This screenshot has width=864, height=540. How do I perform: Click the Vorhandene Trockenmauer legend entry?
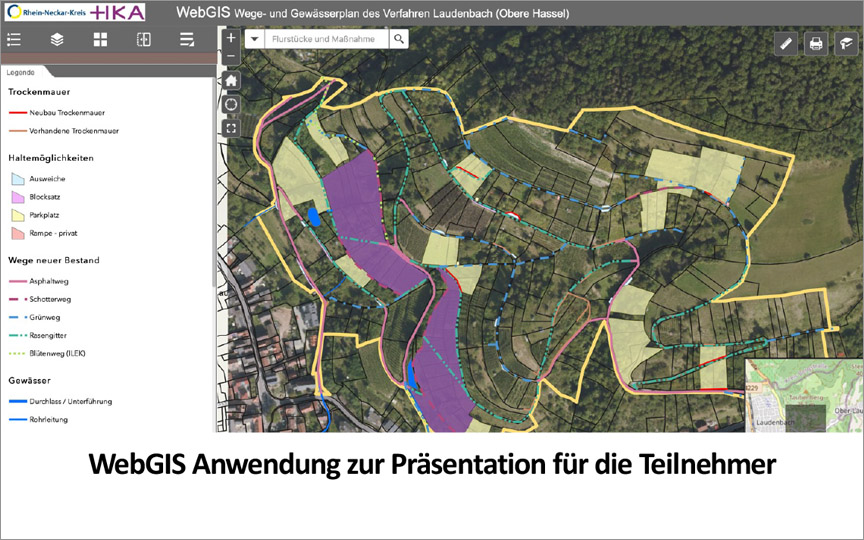click(x=64, y=131)
